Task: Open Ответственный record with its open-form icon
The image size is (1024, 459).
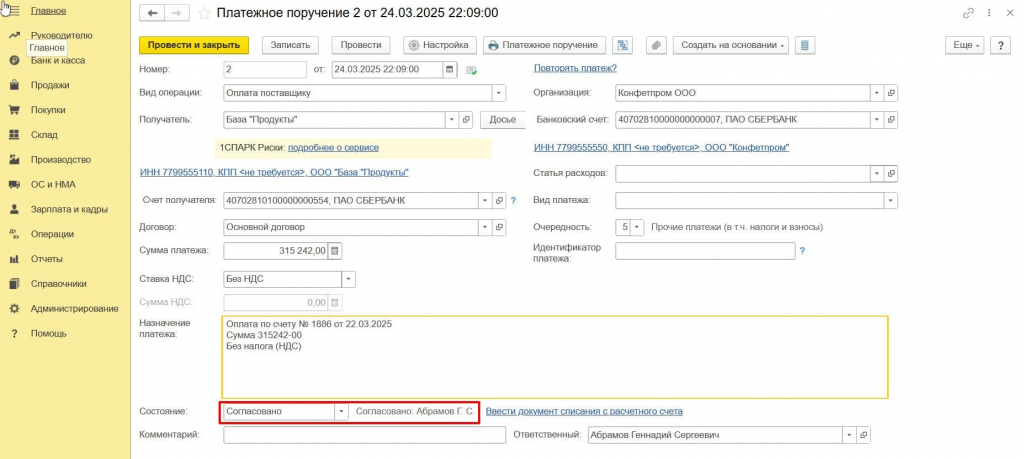Action: click(863, 435)
